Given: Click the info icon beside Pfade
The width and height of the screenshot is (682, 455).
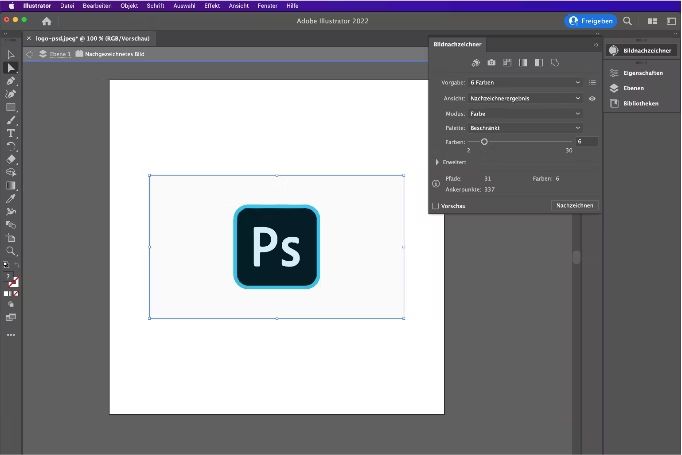Looking at the screenshot, I should pyautogui.click(x=436, y=184).
